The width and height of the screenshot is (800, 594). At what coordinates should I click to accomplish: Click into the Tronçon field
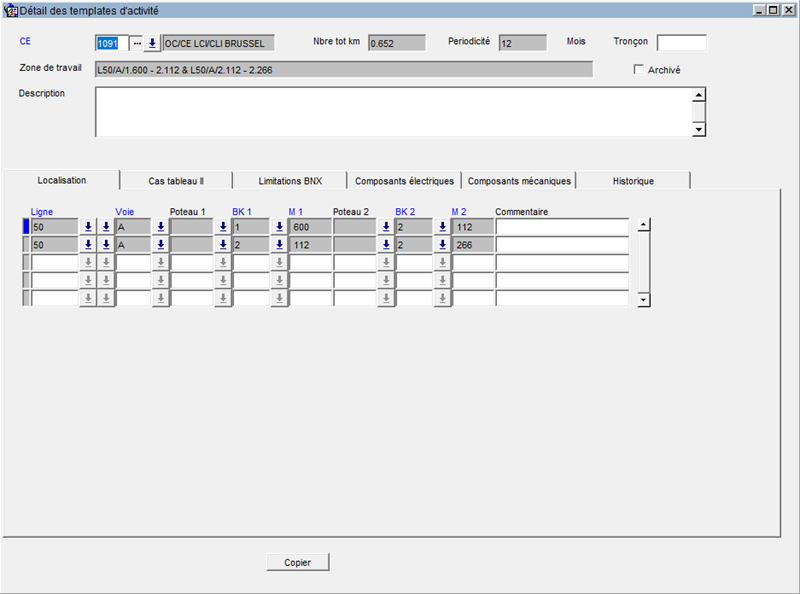[x=682, y=43]
